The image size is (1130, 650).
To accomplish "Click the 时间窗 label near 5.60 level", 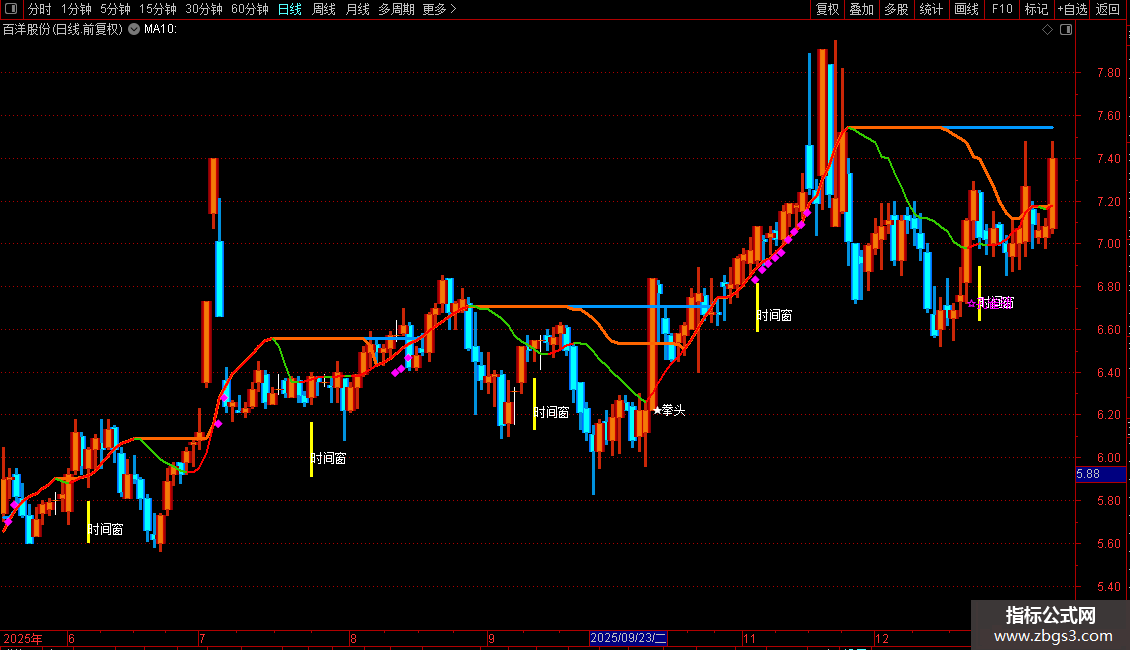I will 106,530.
